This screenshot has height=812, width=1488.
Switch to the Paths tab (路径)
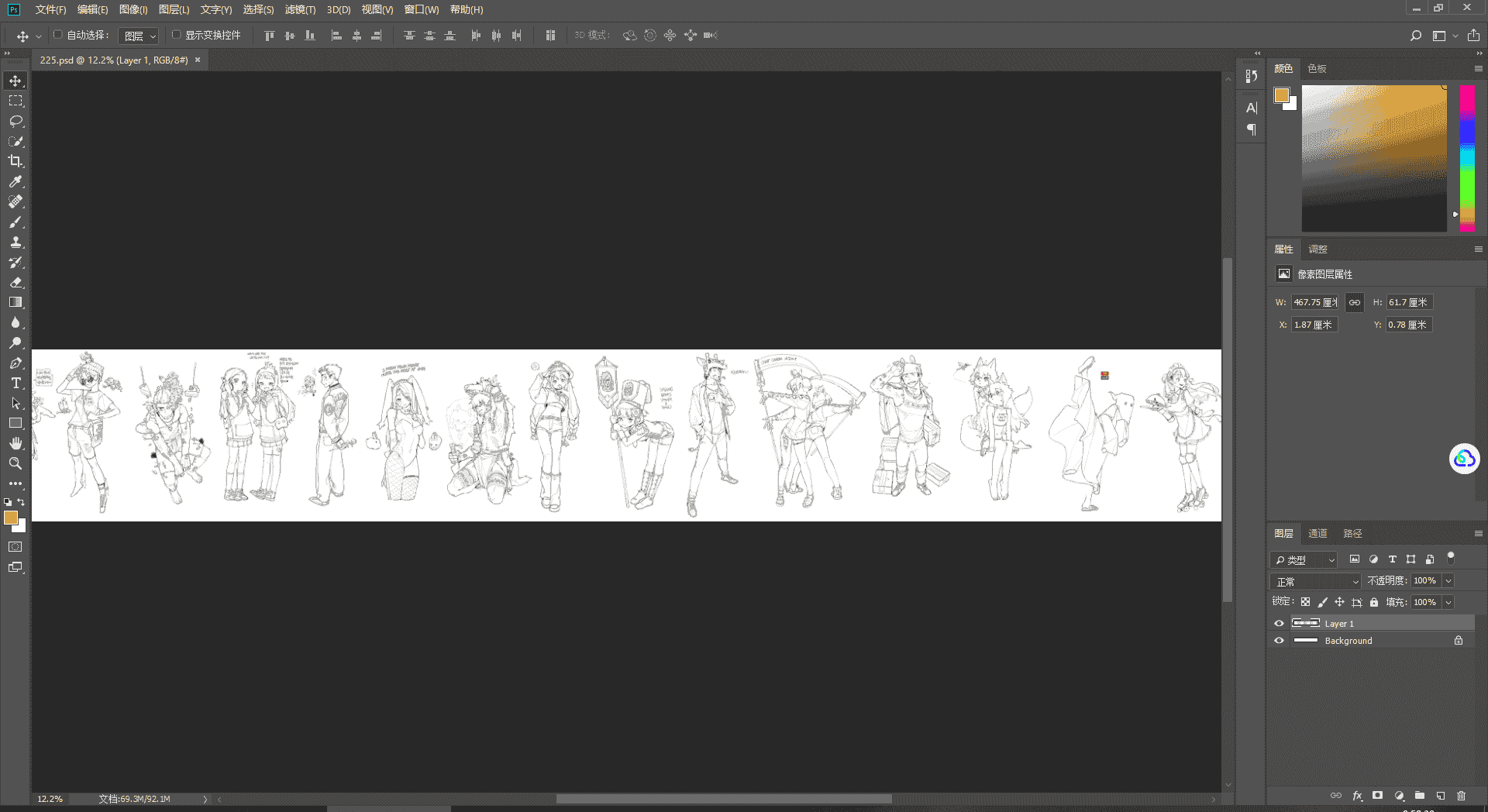pos(1352,534)
